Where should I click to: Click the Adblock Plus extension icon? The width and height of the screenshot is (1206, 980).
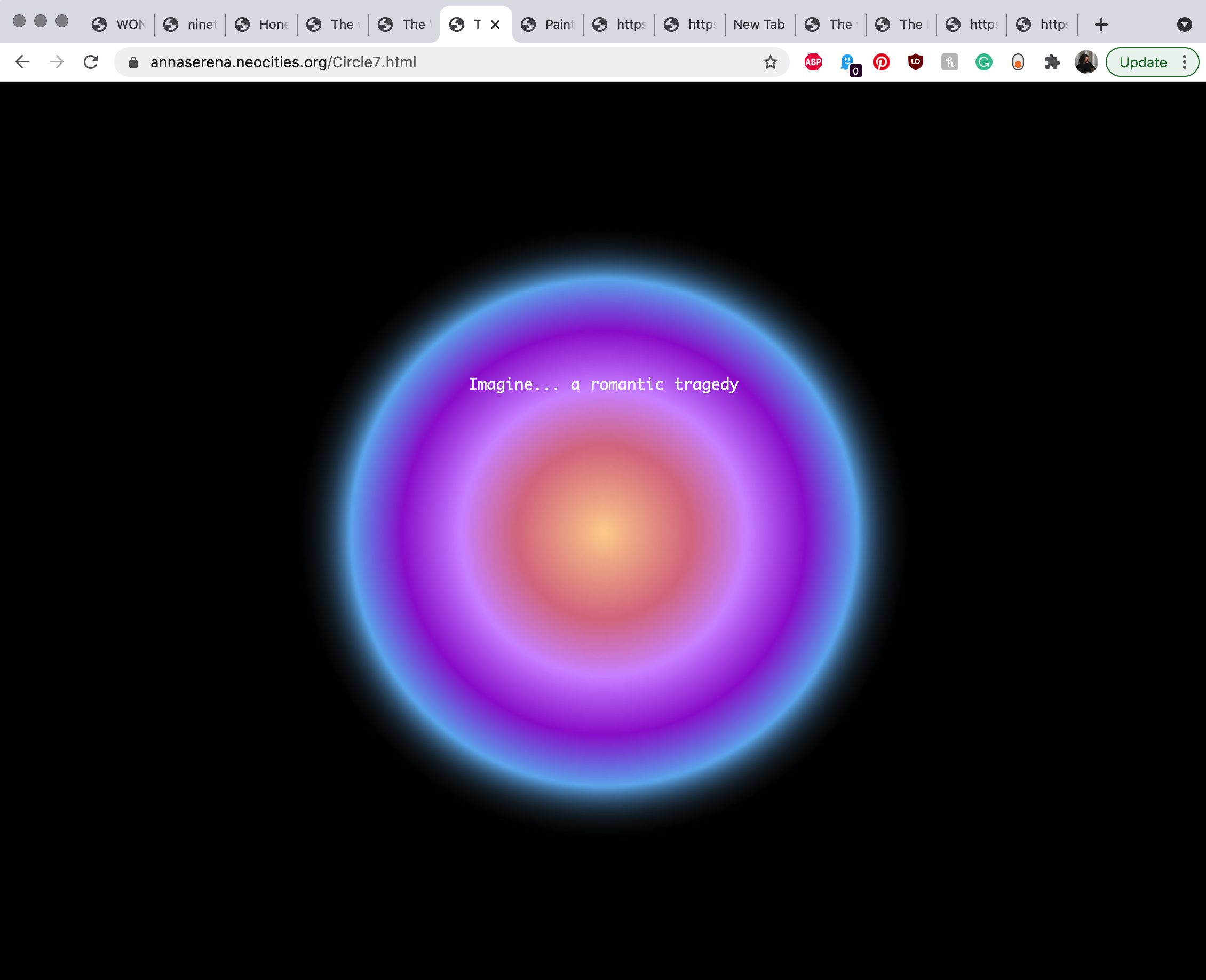[813, 62]
